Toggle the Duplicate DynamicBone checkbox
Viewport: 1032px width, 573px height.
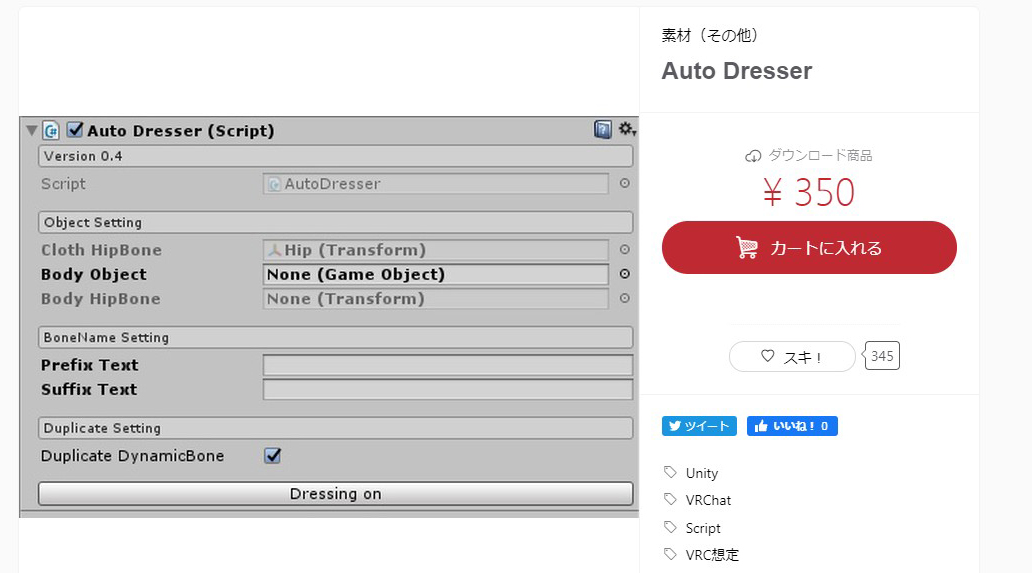(272, 455)
